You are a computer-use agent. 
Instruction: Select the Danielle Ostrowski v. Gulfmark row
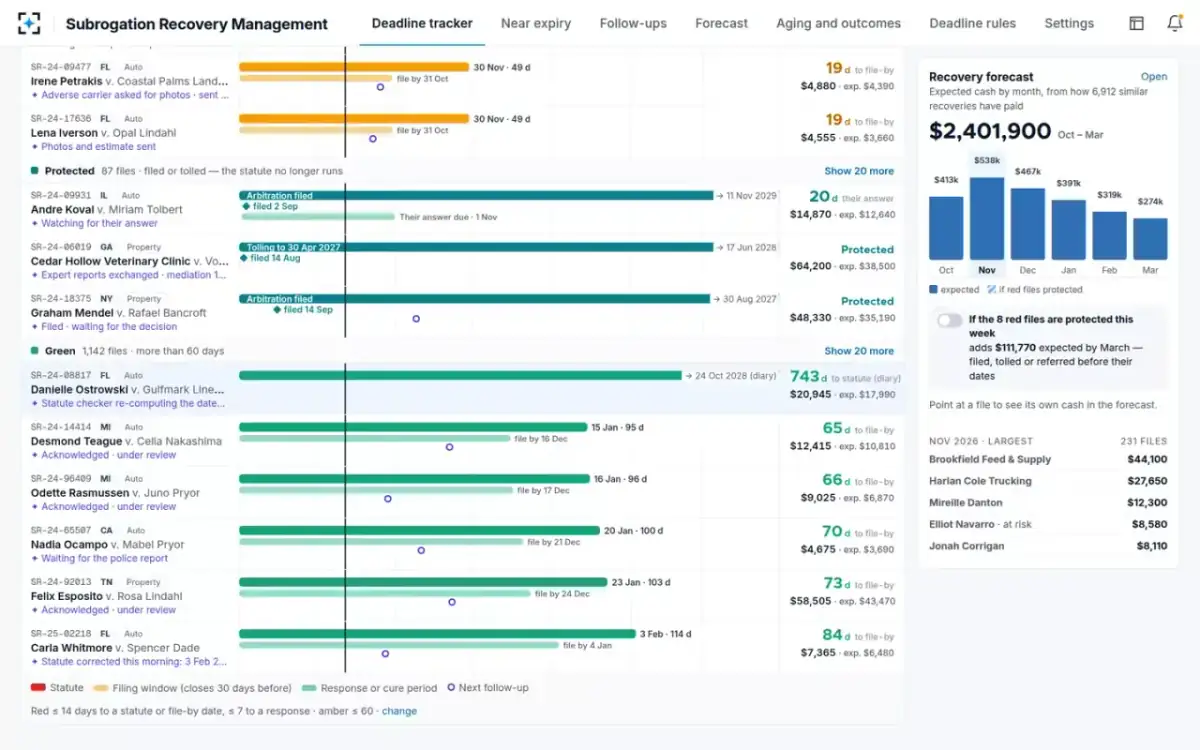click(x=462, y=389)
